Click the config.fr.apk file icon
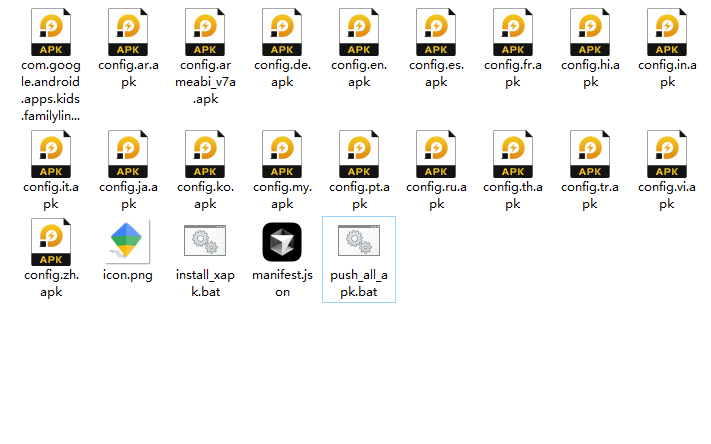Viewport: 711px width, 444px height. point(513,32)
